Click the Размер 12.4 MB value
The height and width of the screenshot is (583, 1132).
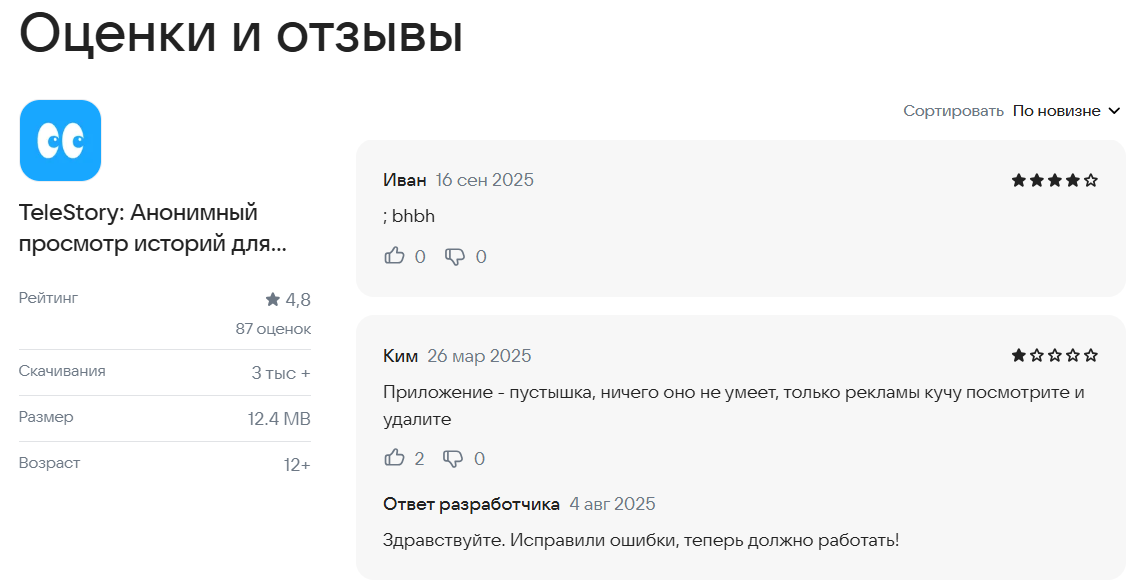pyautogui.click(x=279, y=418)
